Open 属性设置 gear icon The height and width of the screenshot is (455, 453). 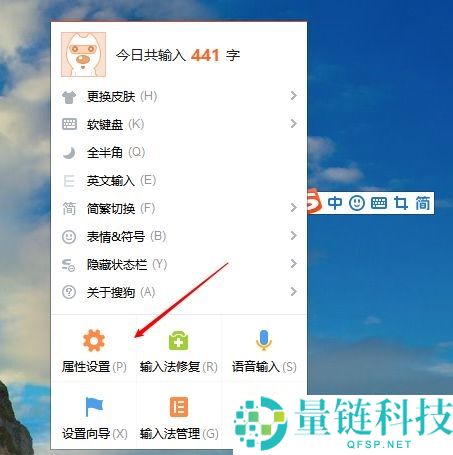[94, 340]
